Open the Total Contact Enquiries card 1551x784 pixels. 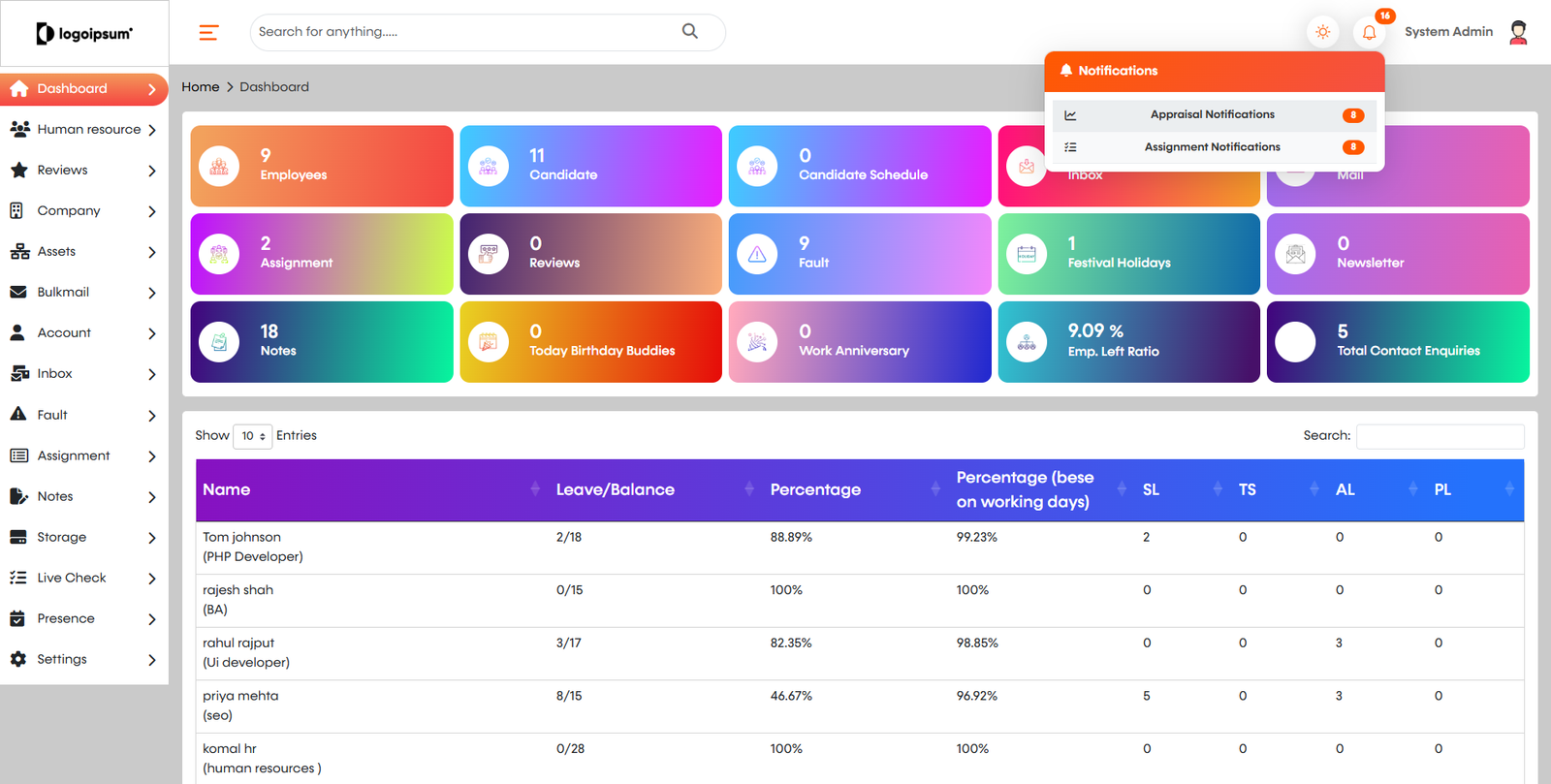pyautogui.click(x=1398, y=342)
